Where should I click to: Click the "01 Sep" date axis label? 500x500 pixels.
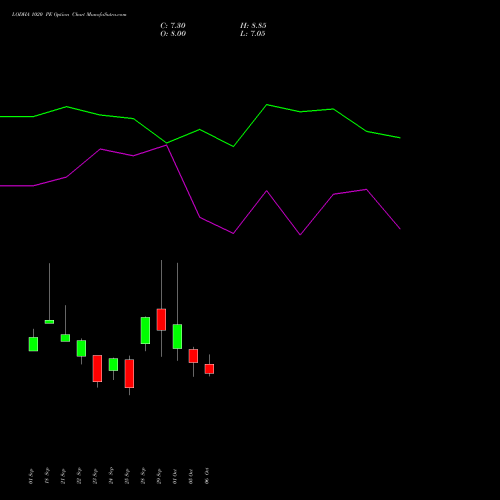(31, 476)
